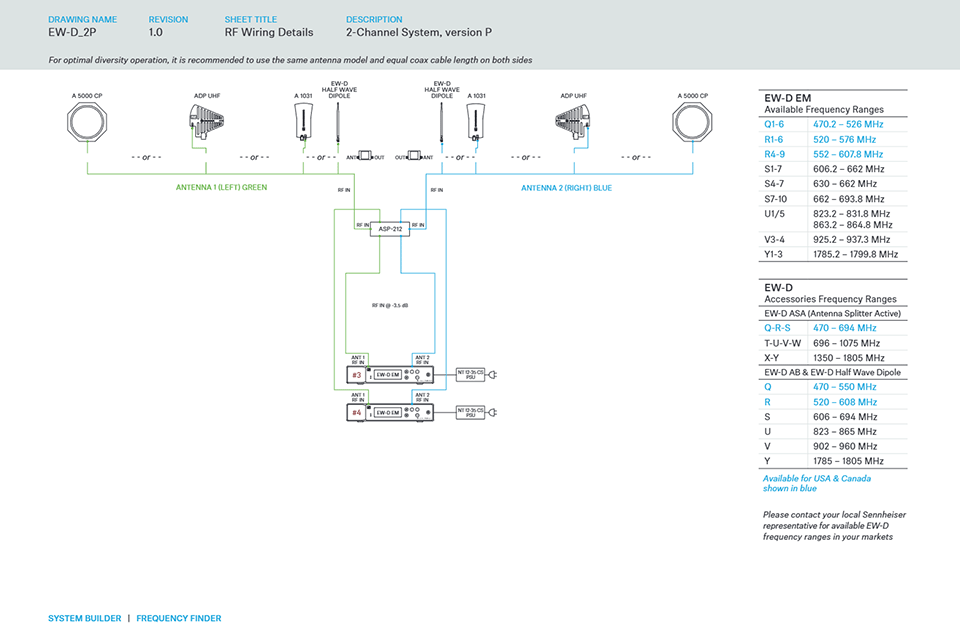This screenshot has height=640, width=960.
Task: Click the NT 12-35 CS PSU of receiver #4
Action: [470, 412]
